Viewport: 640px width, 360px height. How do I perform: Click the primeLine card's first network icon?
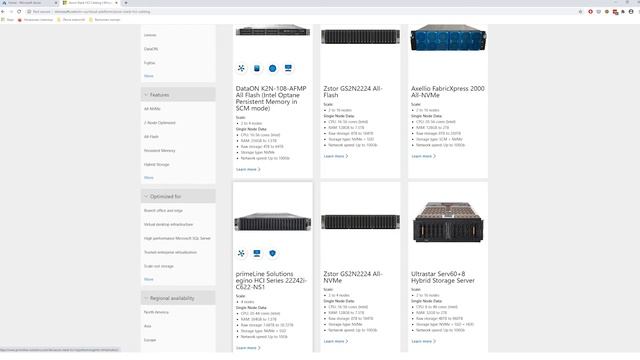point(241,253)
